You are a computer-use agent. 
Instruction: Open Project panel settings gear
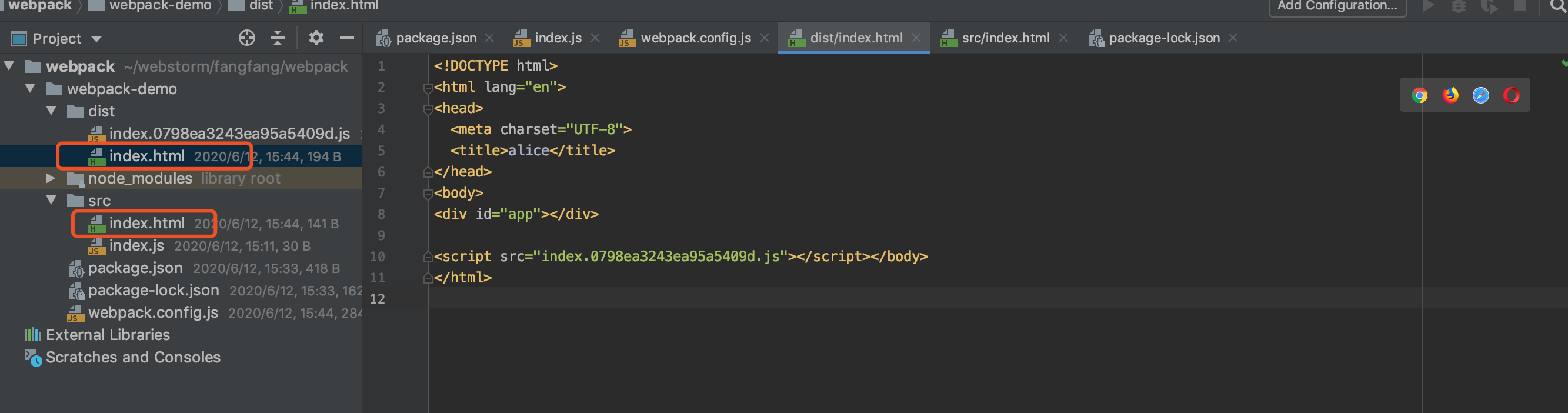point(316,38)
